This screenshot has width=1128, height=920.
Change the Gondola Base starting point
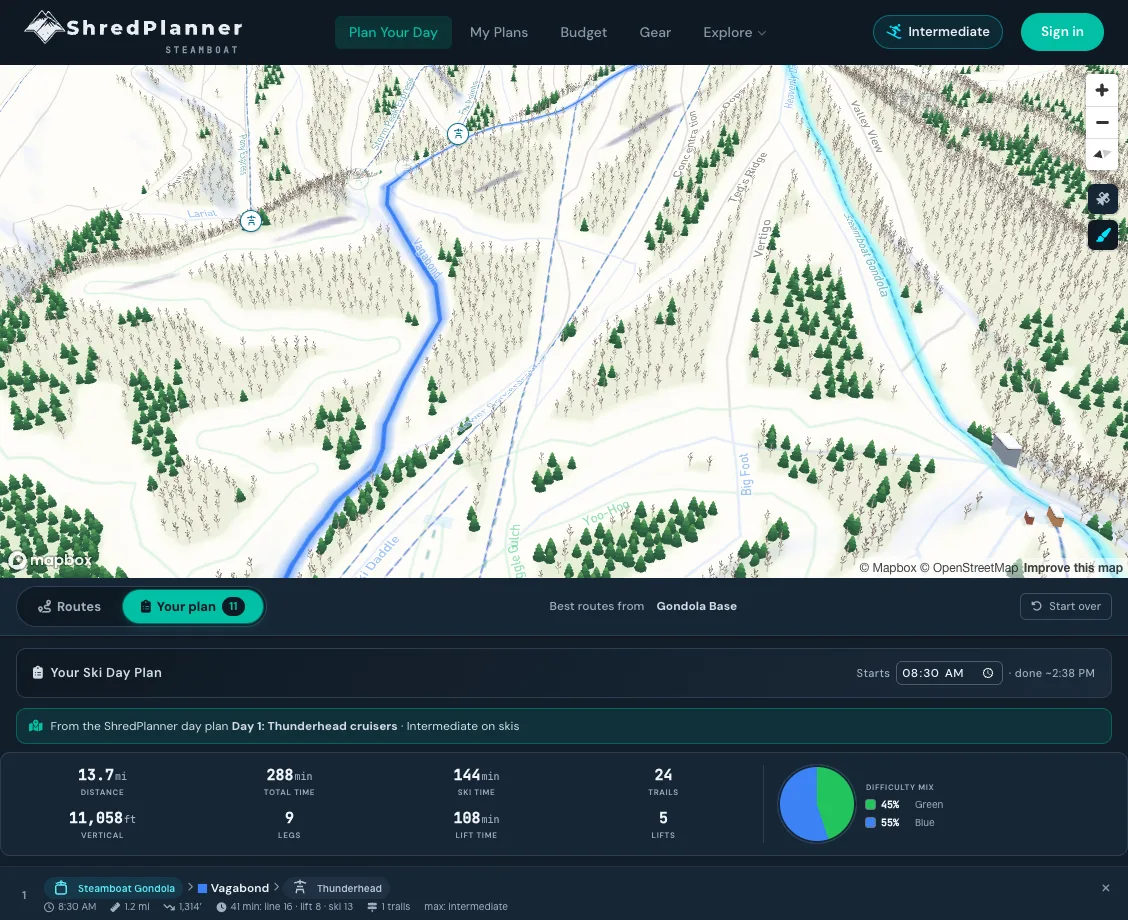tap(696, 606)
